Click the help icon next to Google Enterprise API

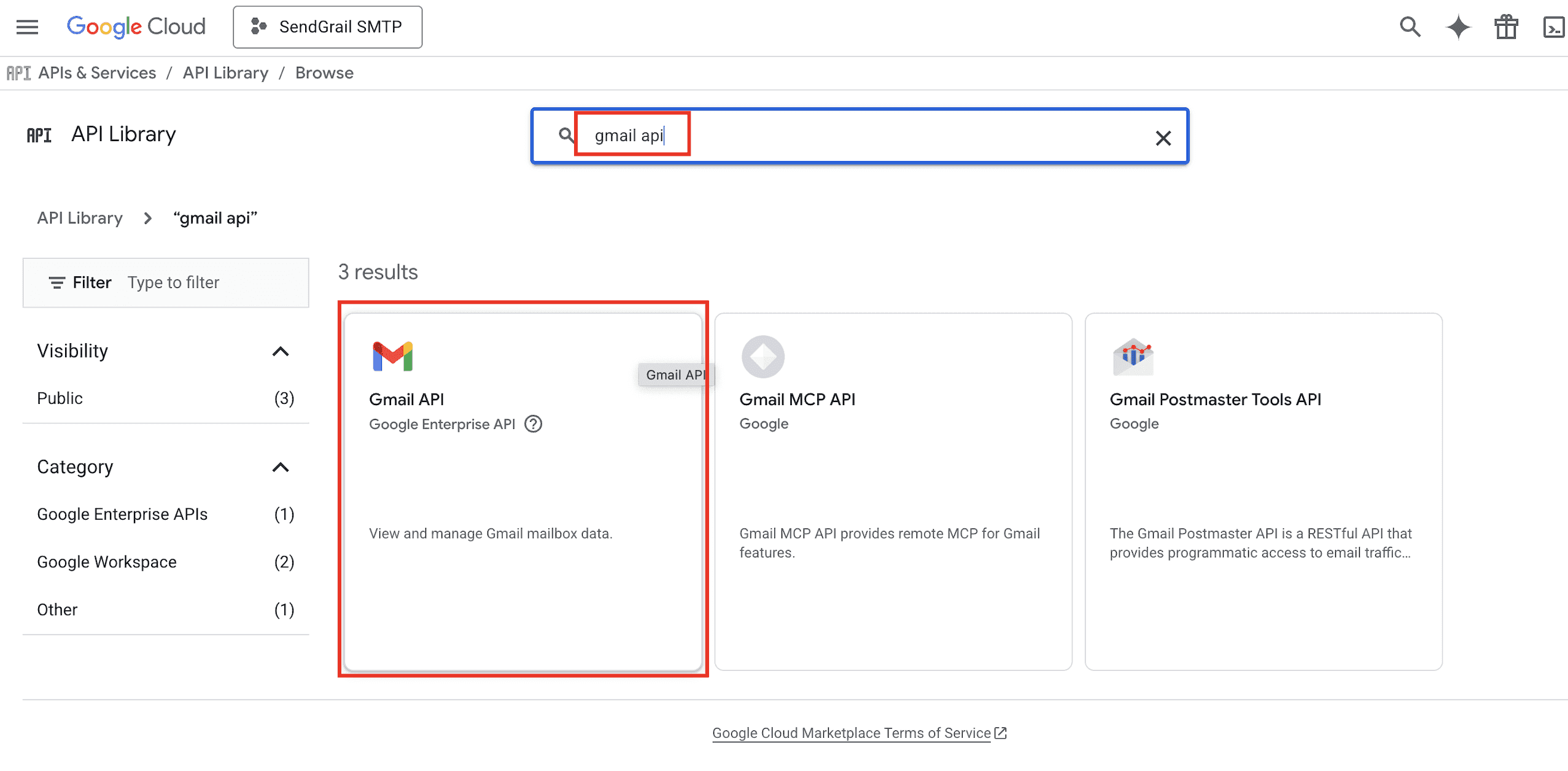533,424
